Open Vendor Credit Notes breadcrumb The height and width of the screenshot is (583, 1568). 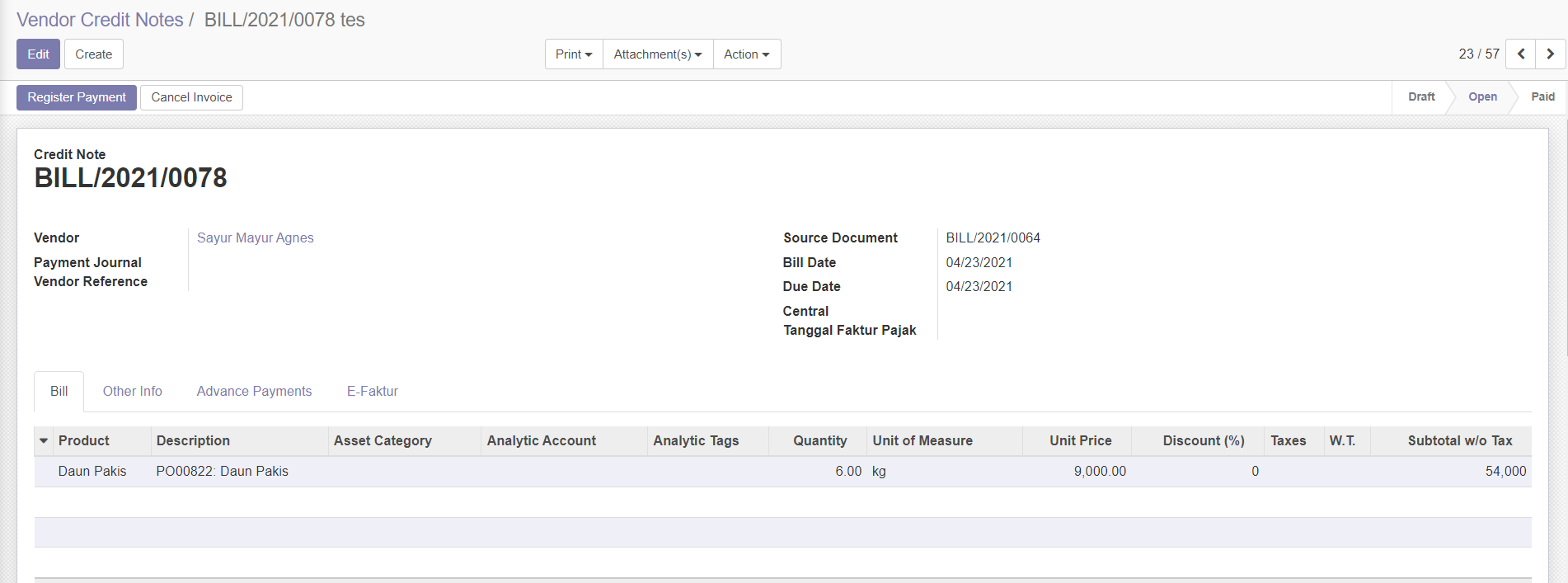click(x=100, y=20)
